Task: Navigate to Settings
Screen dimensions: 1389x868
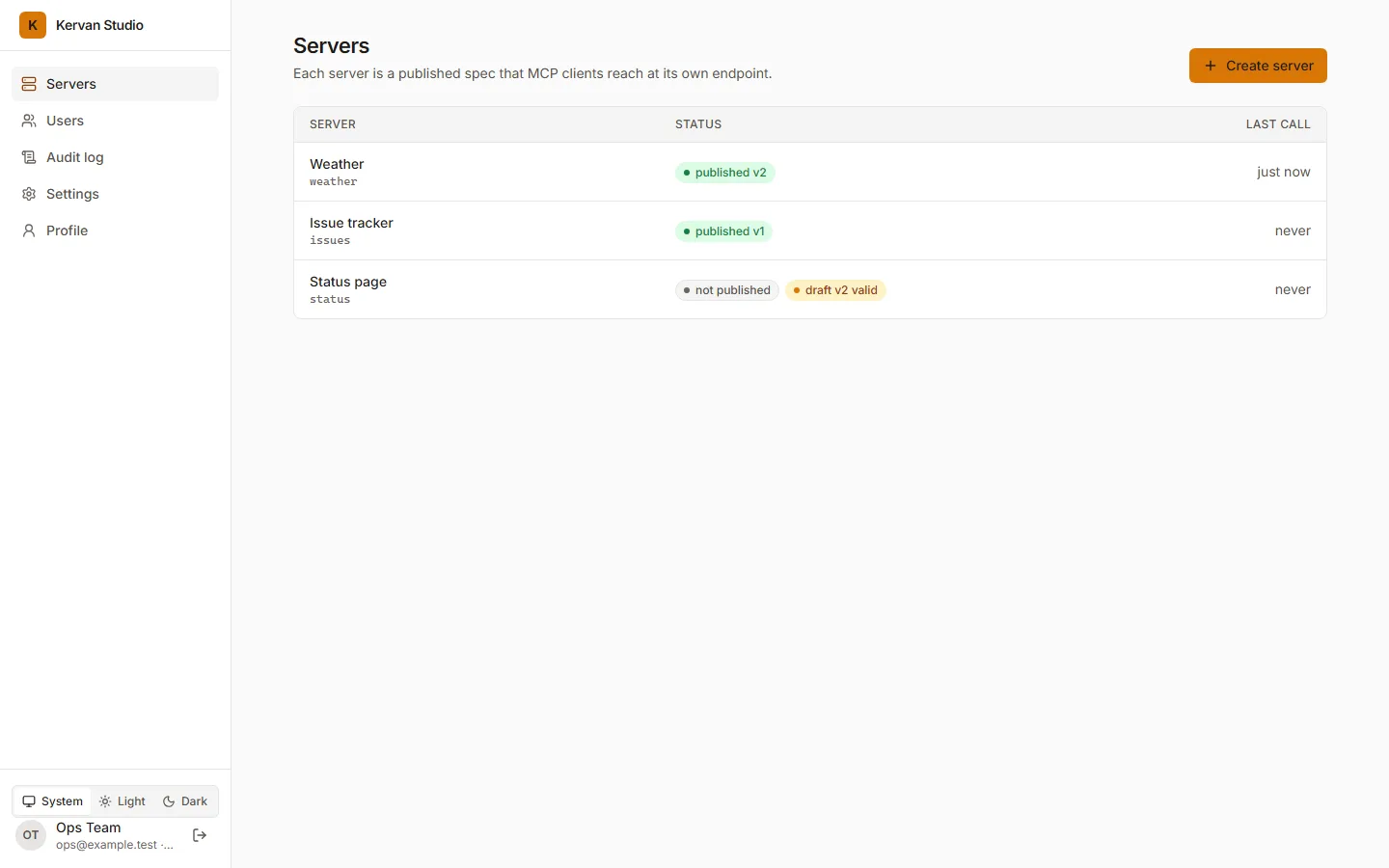Action: pyautogui.click(x=115, y=194)
